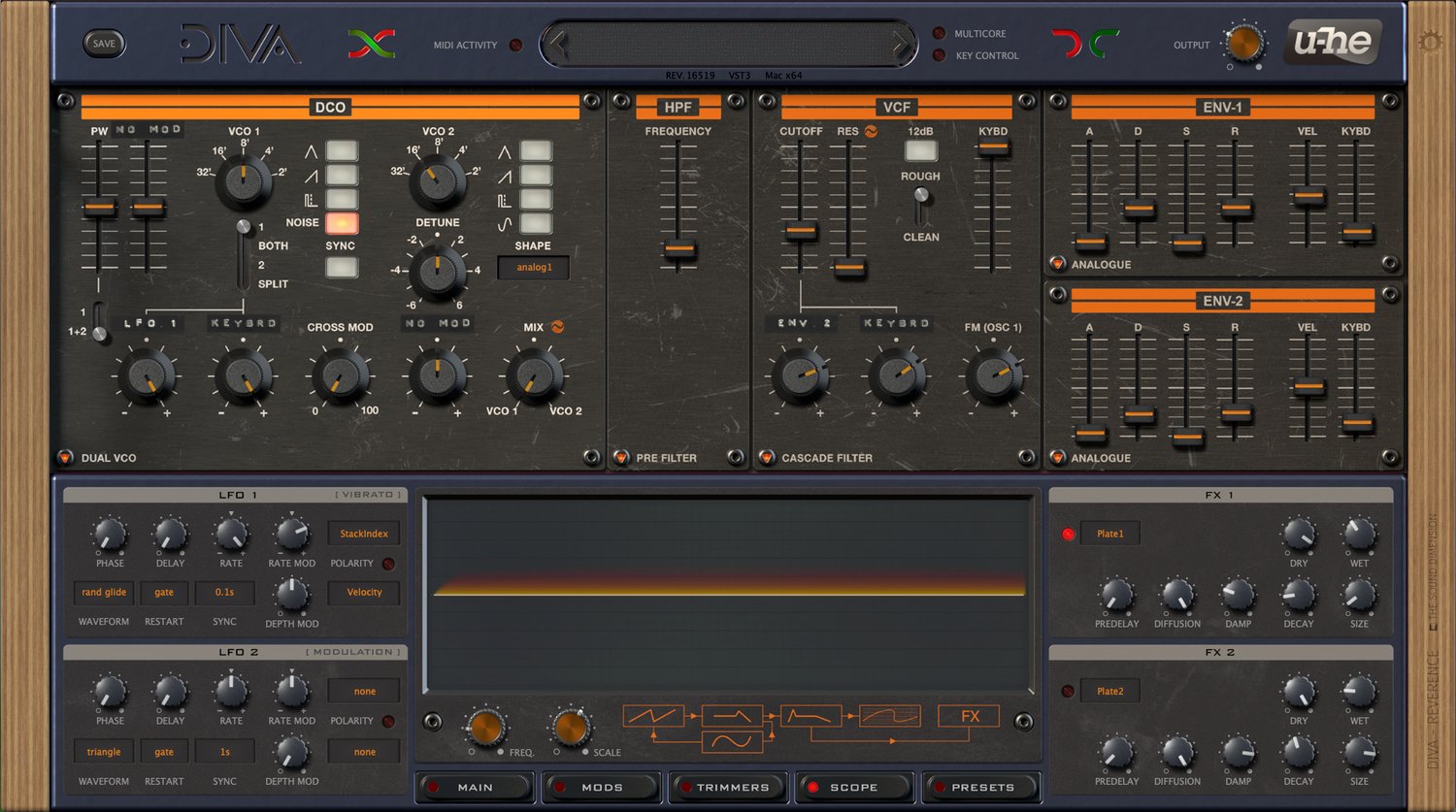Enable FX 1 power LED
This screenshot has height=812, width=1456.
(1068, 534)
